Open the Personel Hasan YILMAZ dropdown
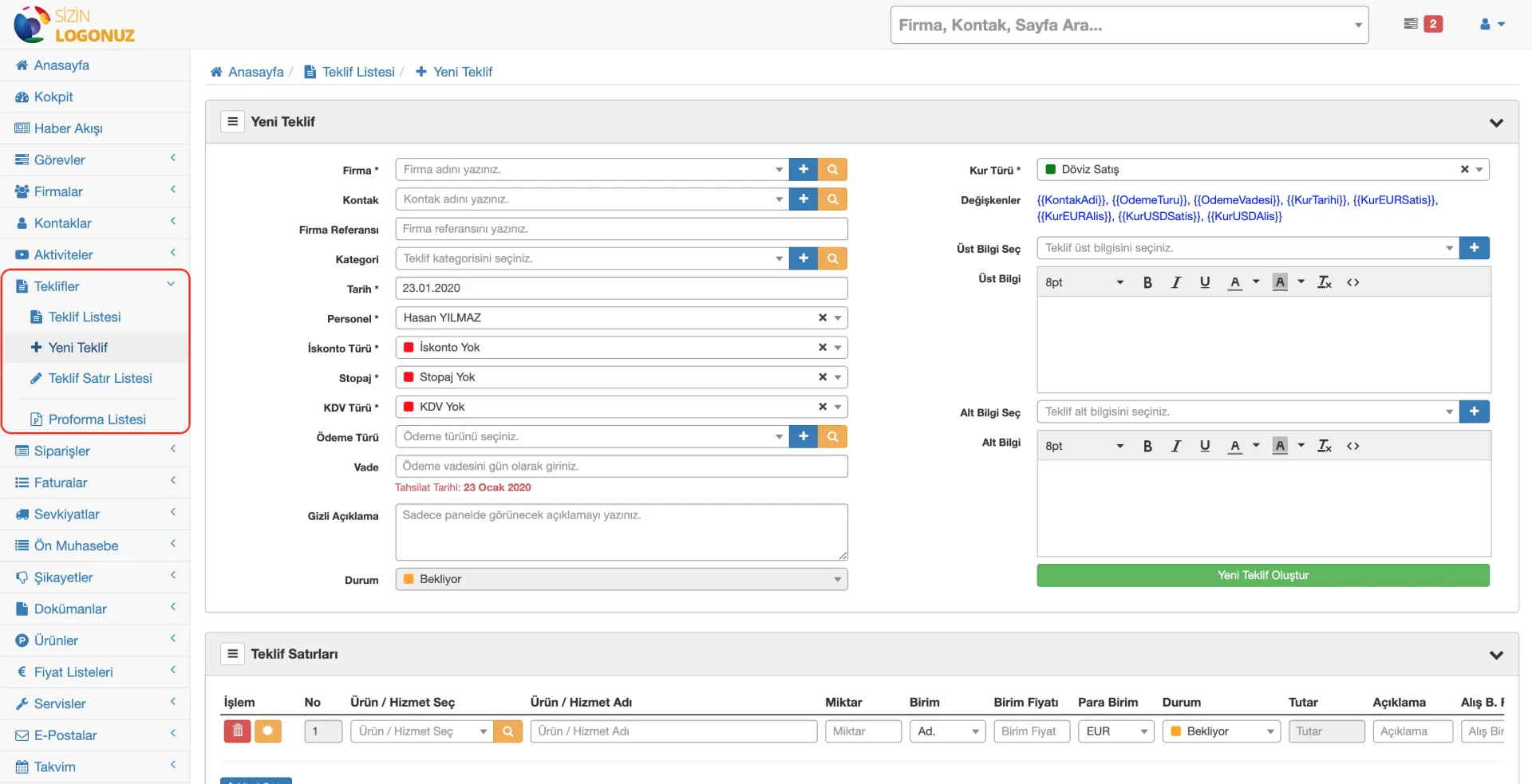Screen dimensions: 1532x784 click(x=622, y=317)
